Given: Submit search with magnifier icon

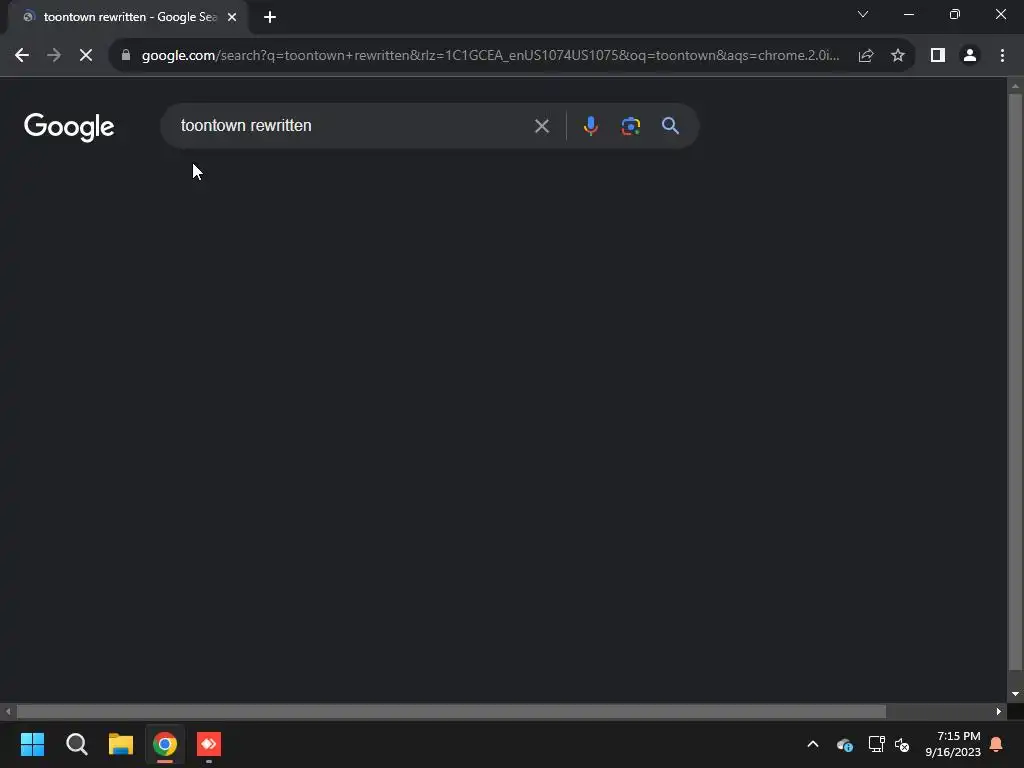Looking at the screenshot, I should click(670, 125).
